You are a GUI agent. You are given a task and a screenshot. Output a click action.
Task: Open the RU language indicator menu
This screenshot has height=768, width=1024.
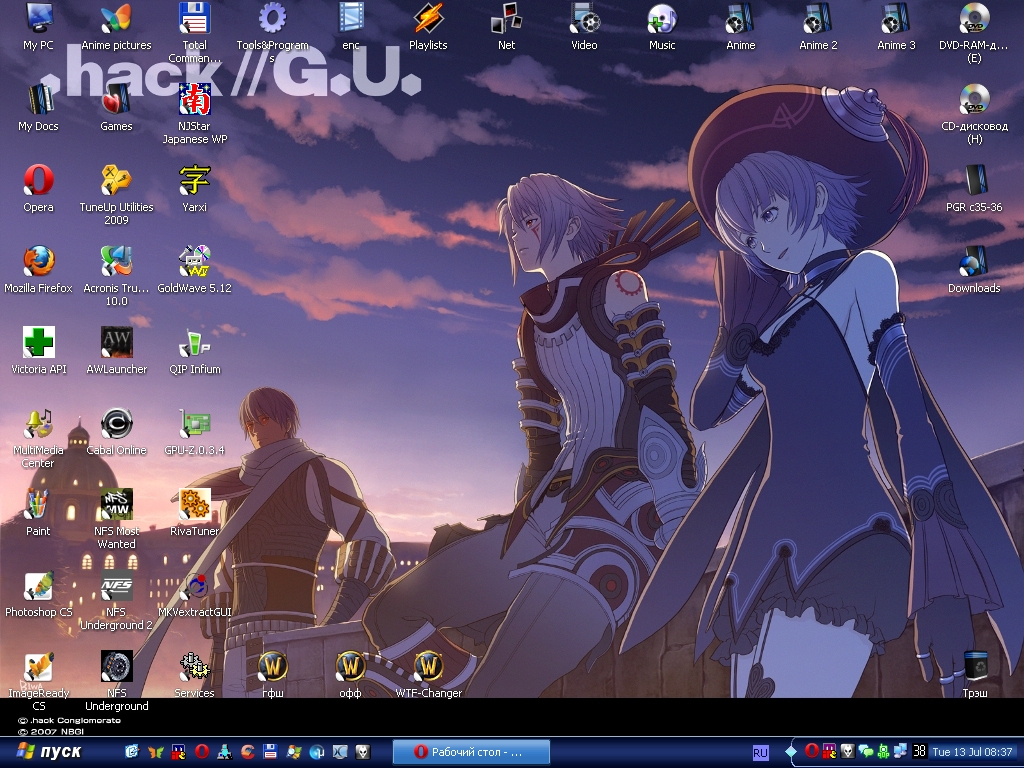point(760,751)
